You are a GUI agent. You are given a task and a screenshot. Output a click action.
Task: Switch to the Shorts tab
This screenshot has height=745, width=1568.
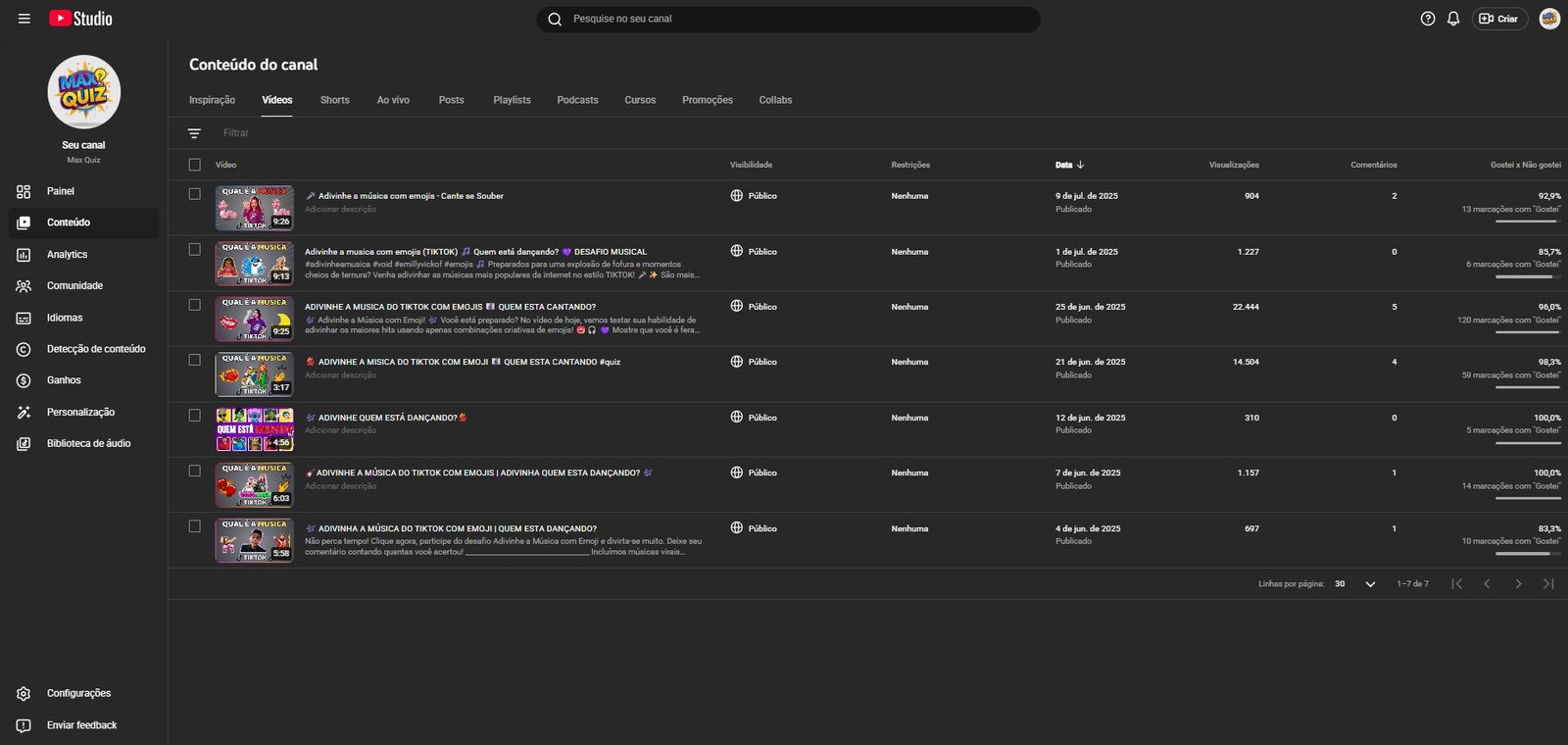[334, 100]
